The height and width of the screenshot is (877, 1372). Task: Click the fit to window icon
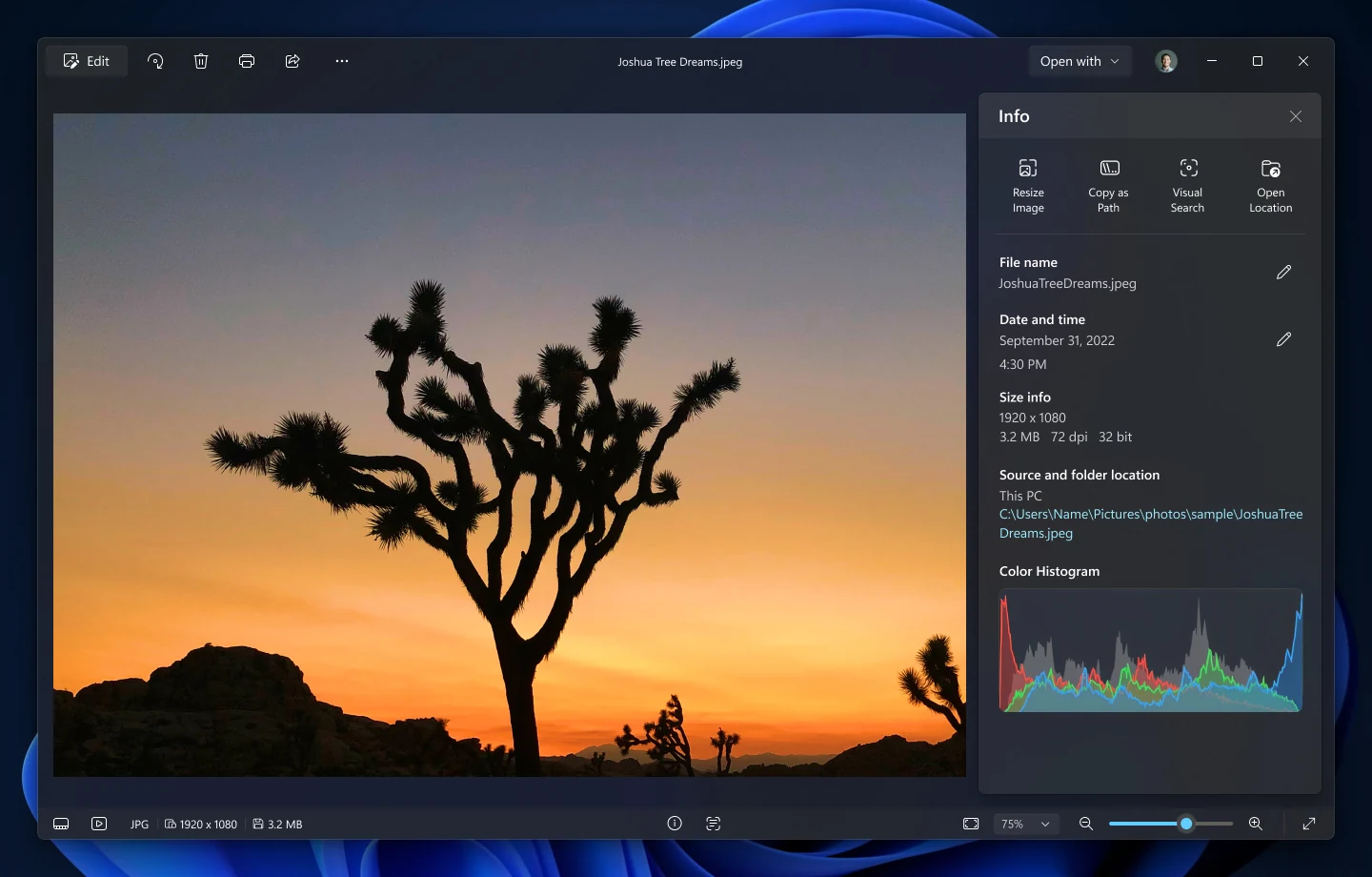click(x=971, y=824)
